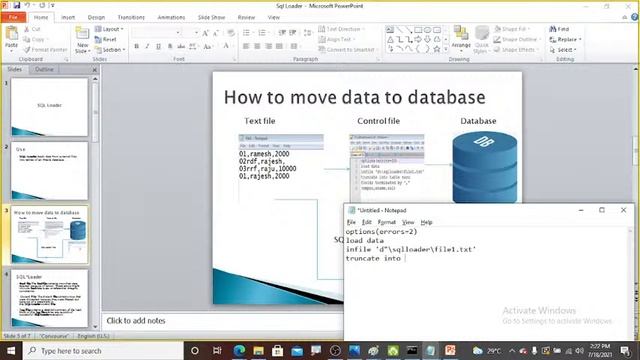Click the numbered list icon

coord(262,33)
